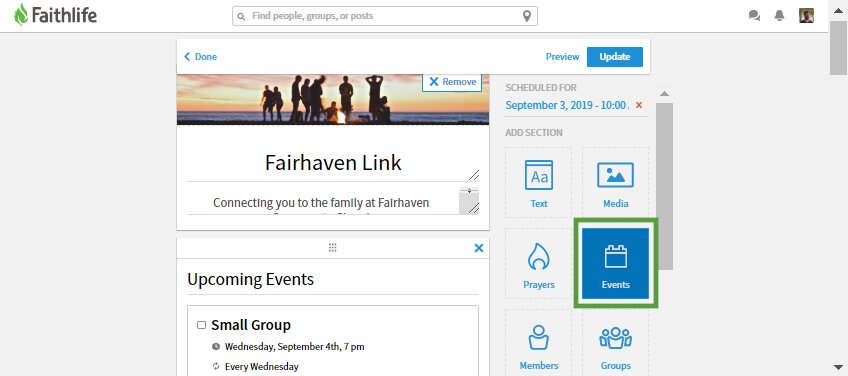Add a Text section
Image resolution: width=848 pixels, height=376 pixels.
pyautogui.click(x=539, y=183)
